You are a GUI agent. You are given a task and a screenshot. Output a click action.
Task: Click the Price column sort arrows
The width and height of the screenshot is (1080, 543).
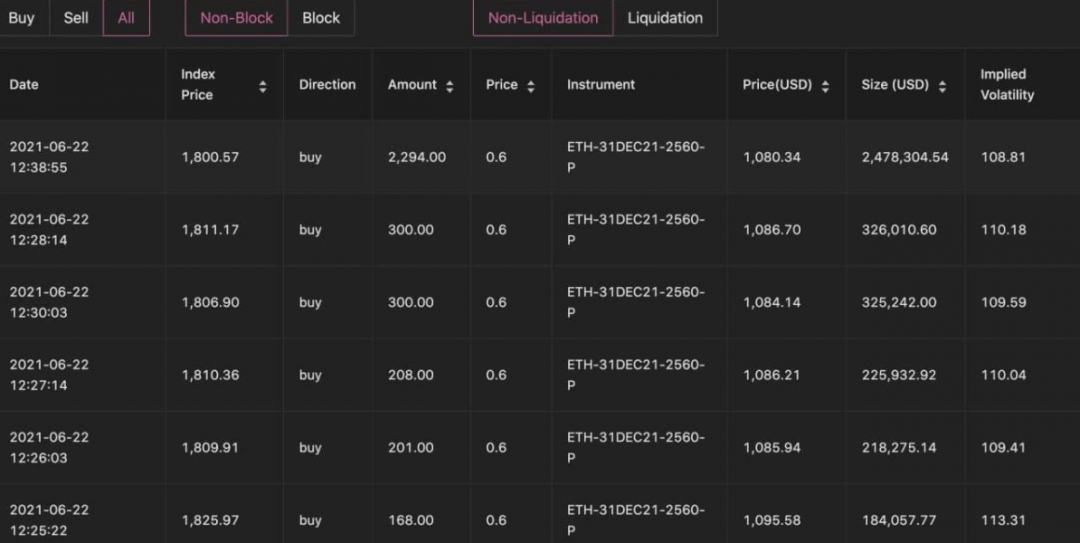pos(530,86)
